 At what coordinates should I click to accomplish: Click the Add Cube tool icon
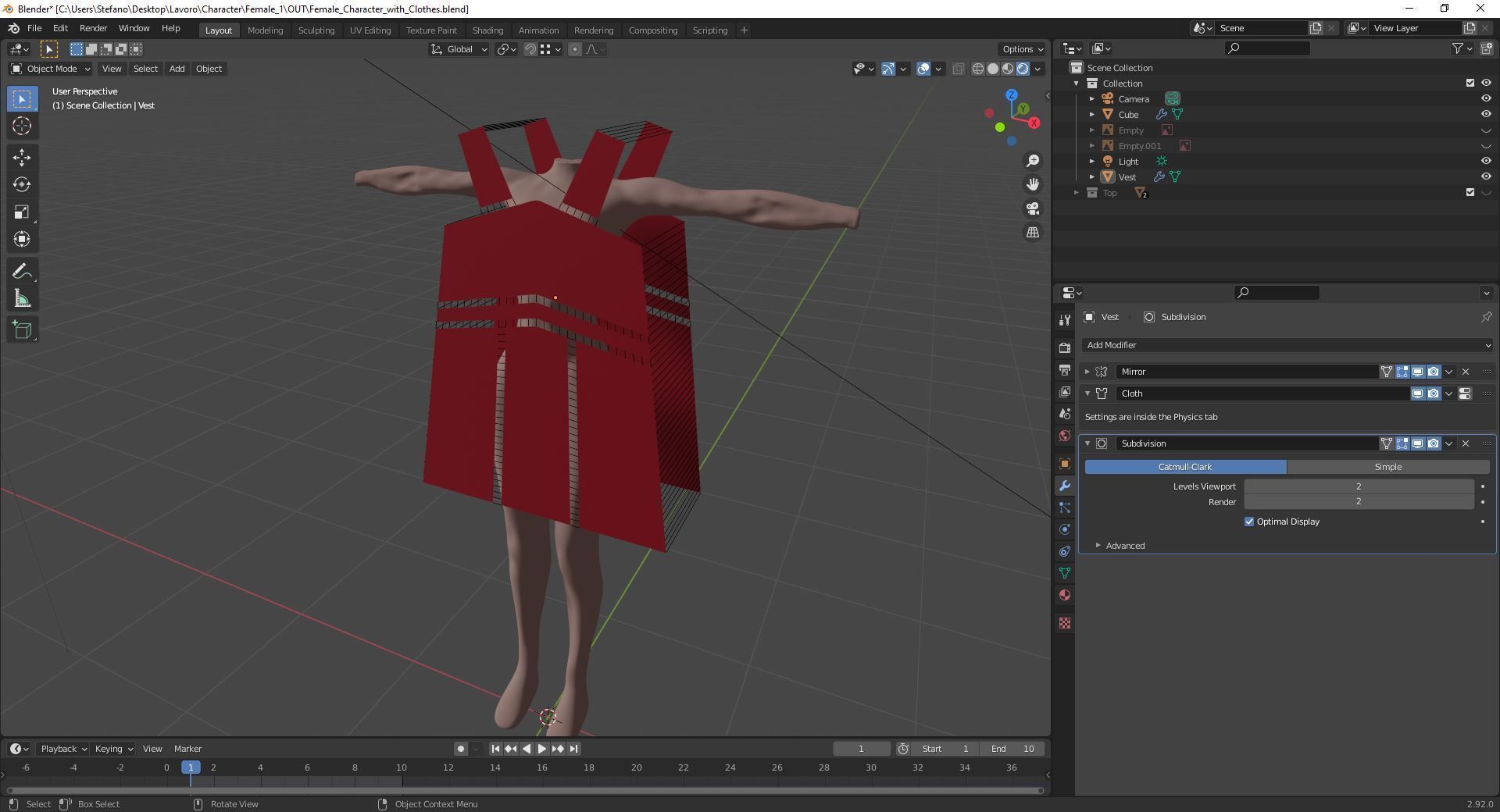pyautogui.click(x=22, y=329)
